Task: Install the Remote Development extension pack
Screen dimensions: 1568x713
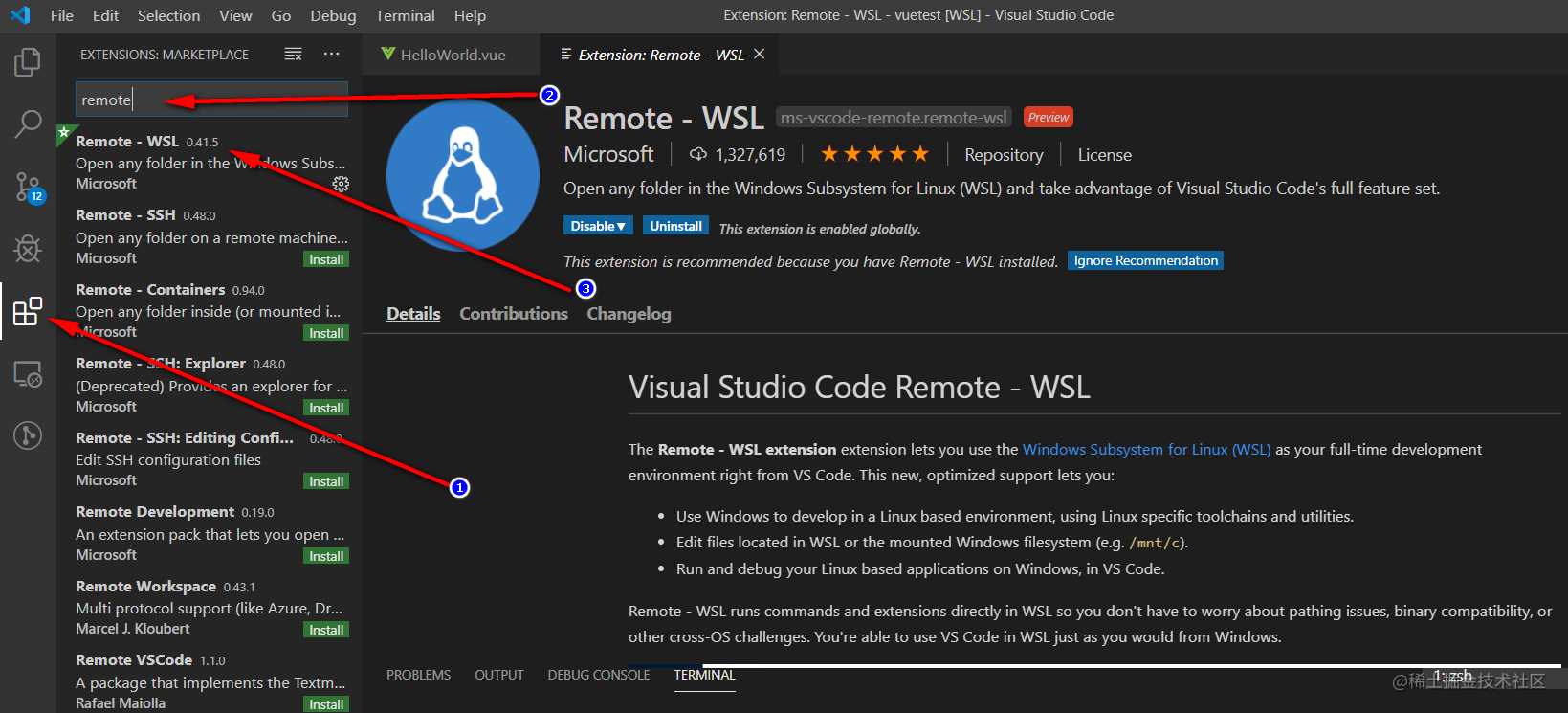Action: pos(326,556)
